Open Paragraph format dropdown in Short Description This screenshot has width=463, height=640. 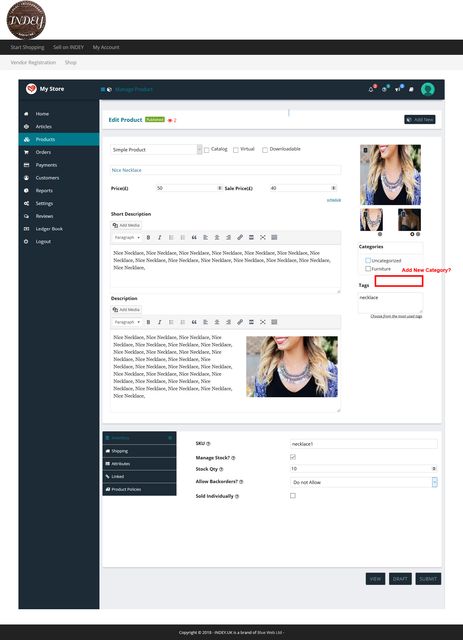point(127,238)
